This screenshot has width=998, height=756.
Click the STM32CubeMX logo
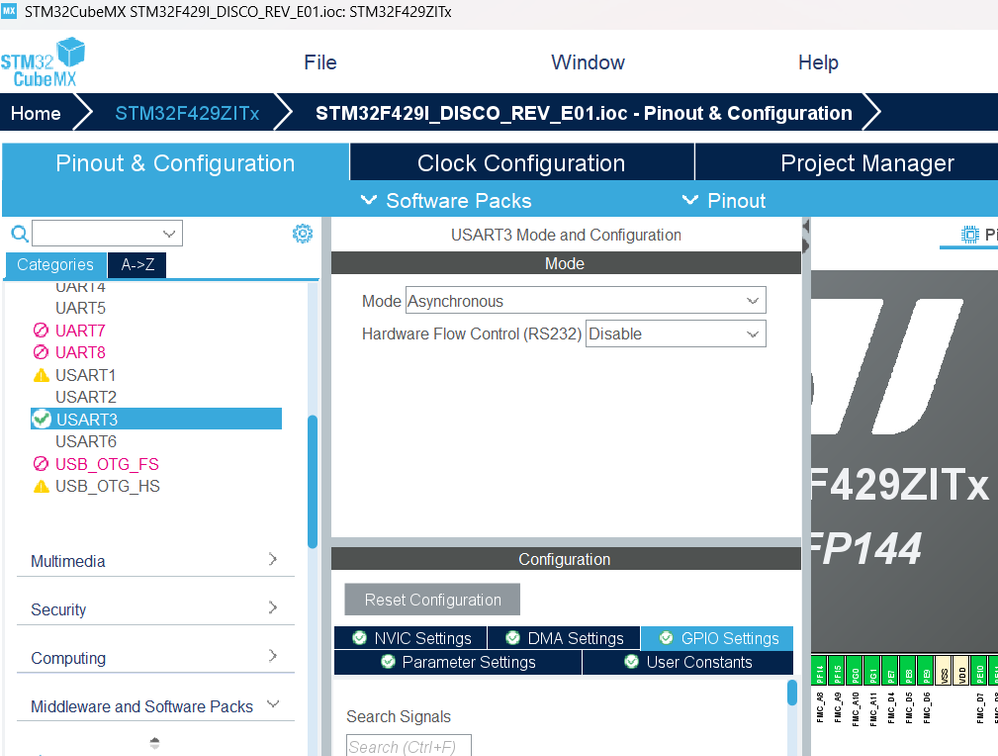coord(43,62)
